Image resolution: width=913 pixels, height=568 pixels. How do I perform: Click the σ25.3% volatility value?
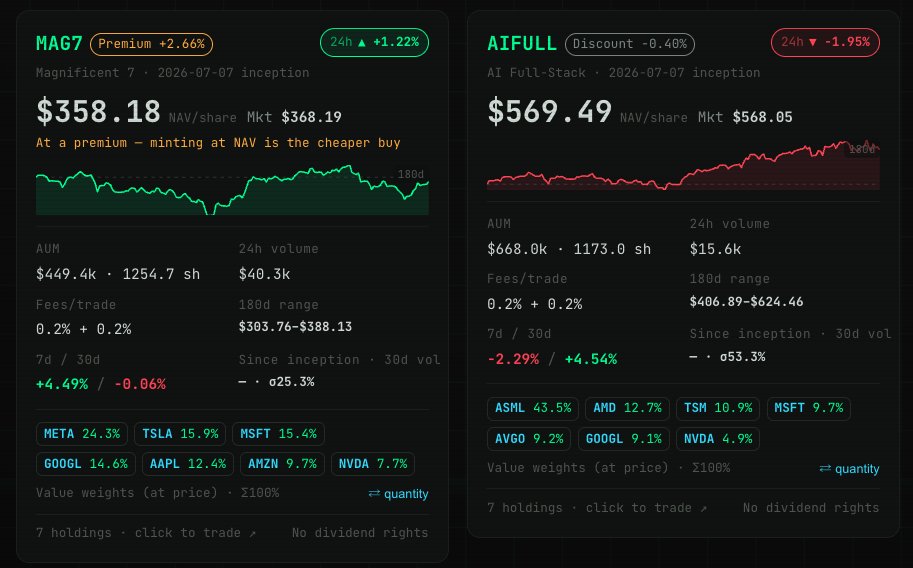(x=292, y=382)
